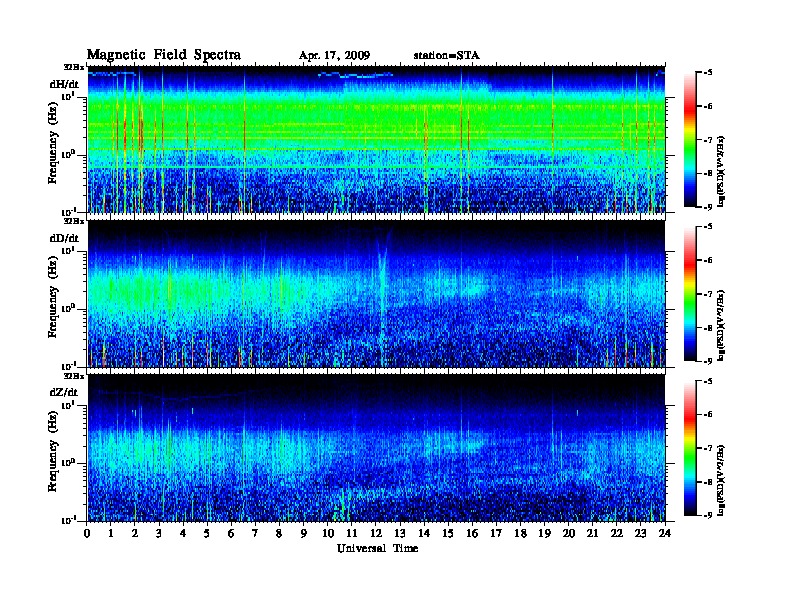
Task: Click hour tick label "12" on time axis
Action: 376,533
